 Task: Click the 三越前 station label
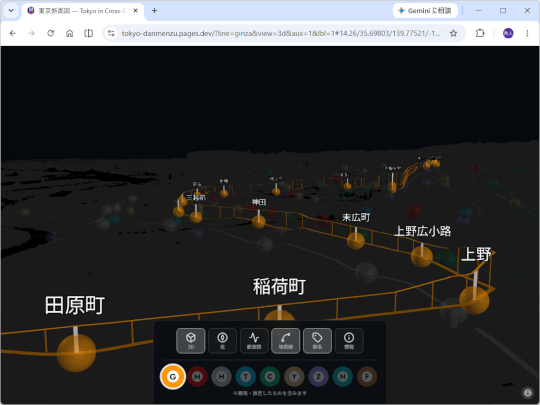coord(196,198)
